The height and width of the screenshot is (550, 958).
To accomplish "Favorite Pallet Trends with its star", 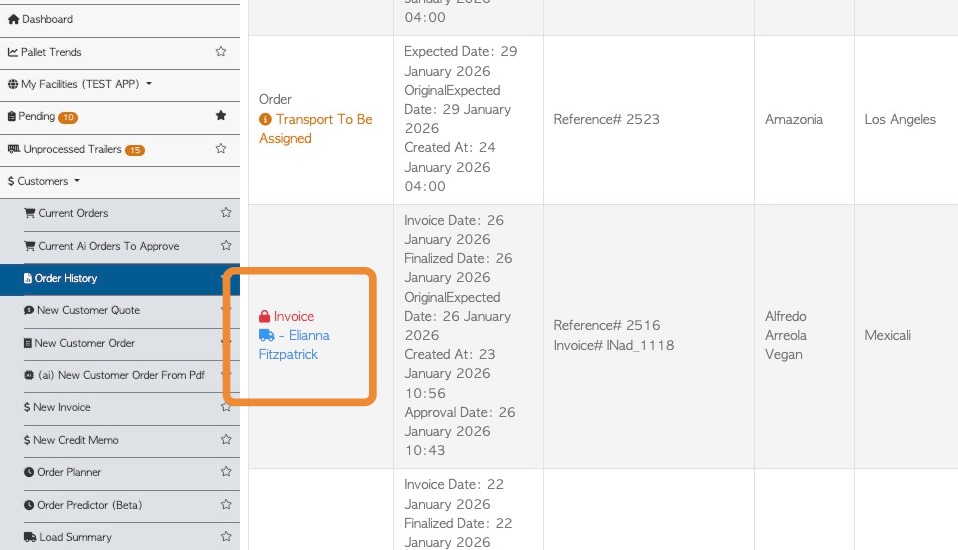I will point(221,52).
